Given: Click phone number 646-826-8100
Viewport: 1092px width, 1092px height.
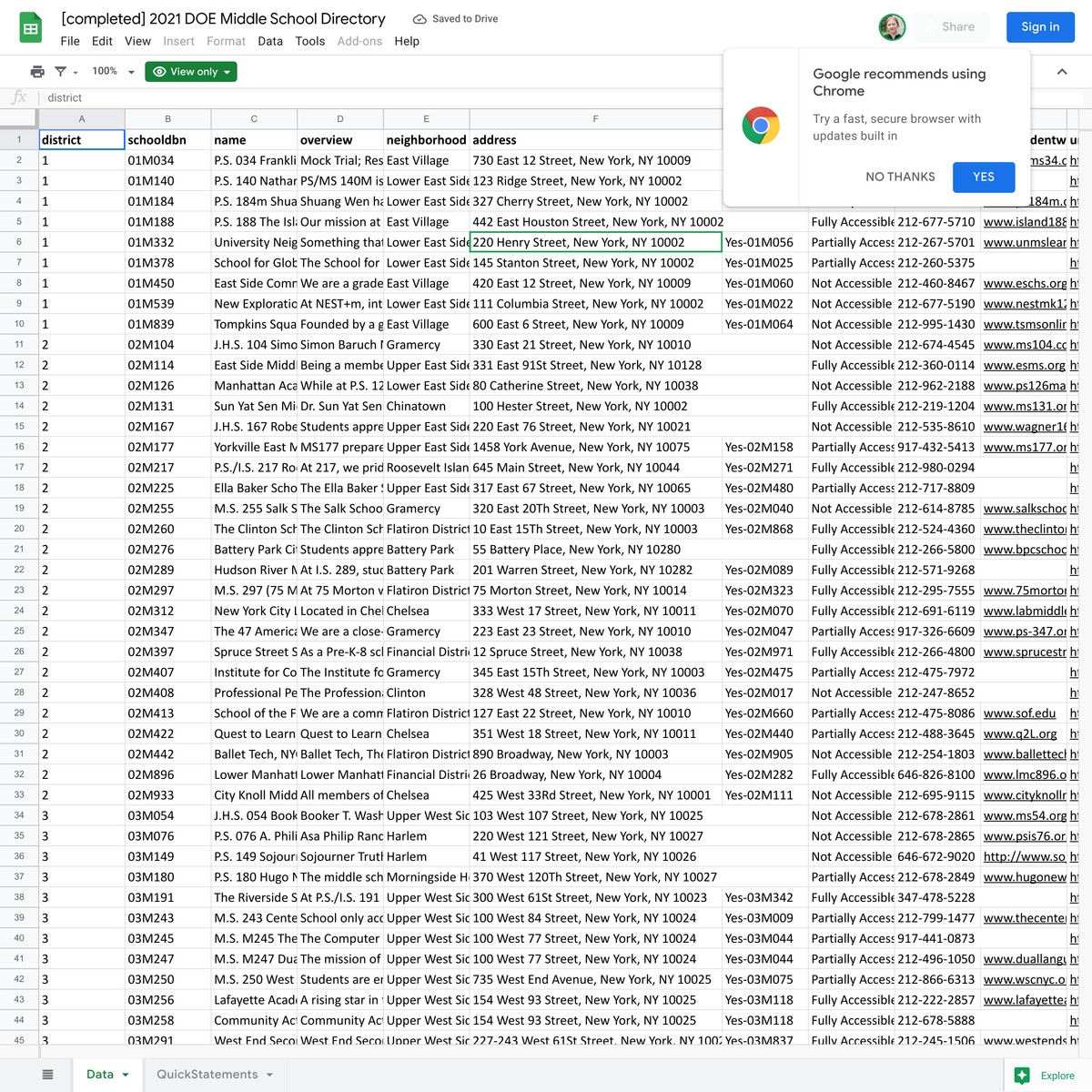Looking at the screenshot, I should 937,774.
